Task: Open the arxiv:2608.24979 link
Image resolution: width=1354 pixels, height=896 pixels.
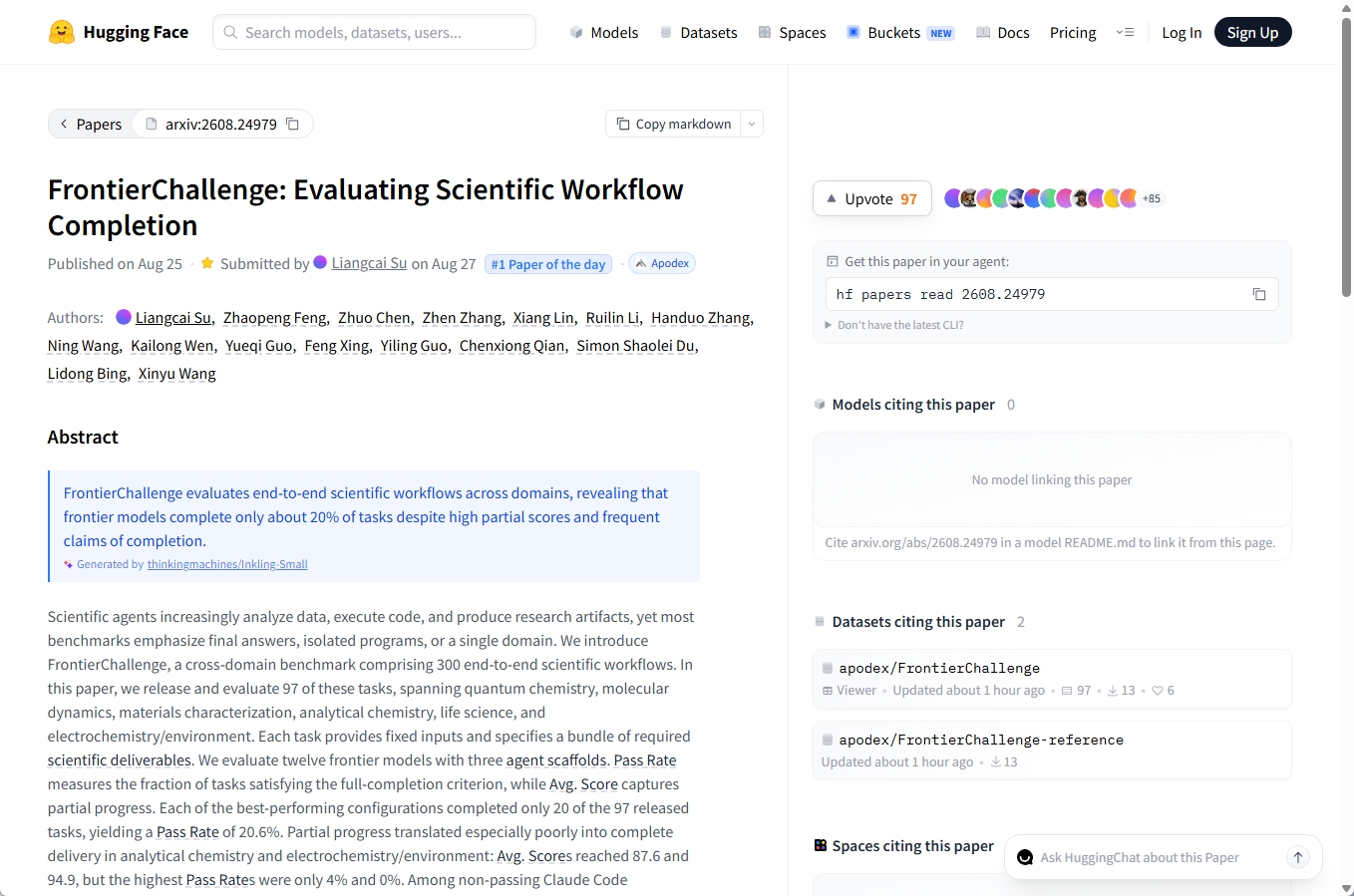Action: [220, 124]
